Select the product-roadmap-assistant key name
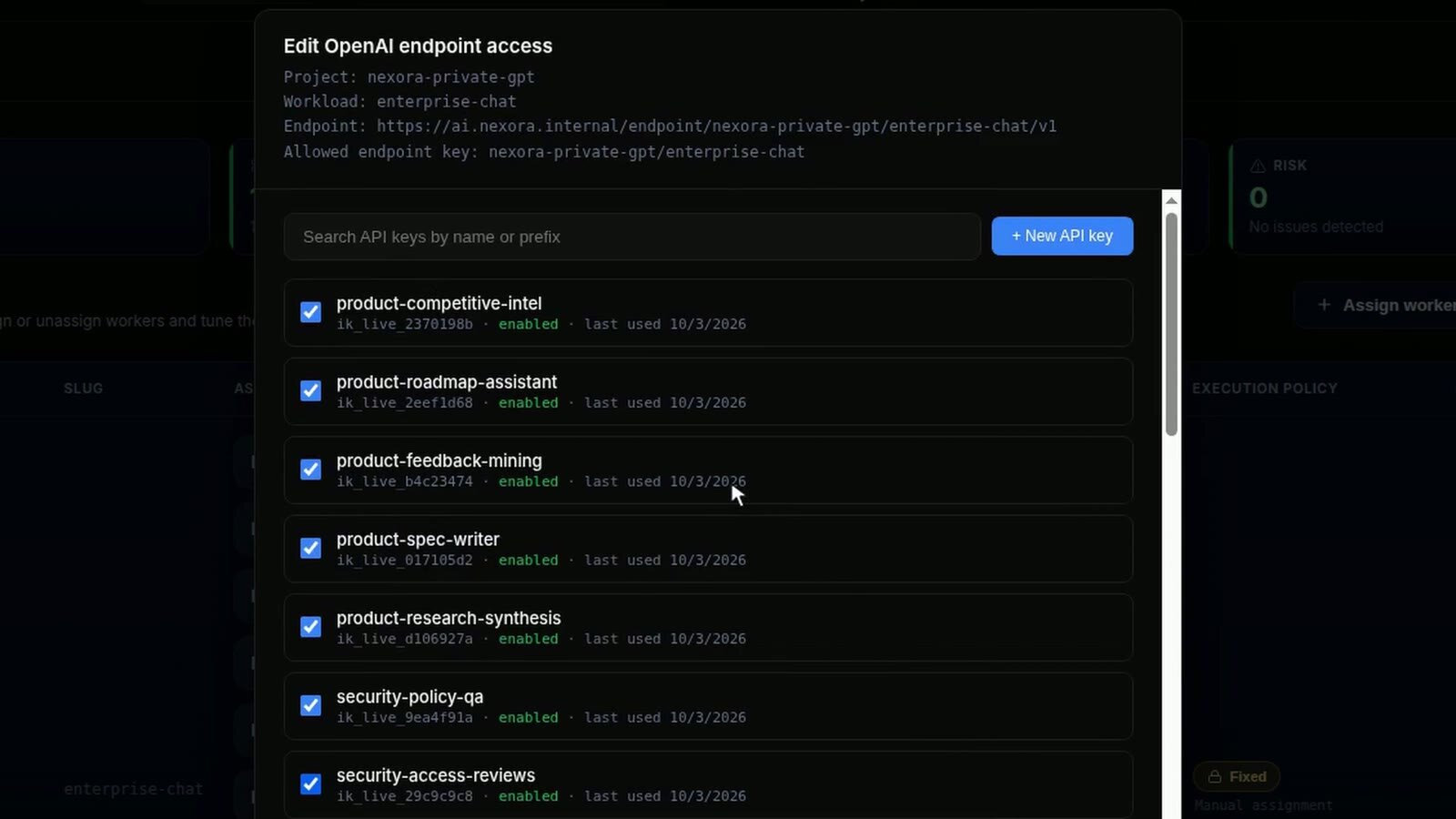Screen dimensions: 1456x819 447,382
